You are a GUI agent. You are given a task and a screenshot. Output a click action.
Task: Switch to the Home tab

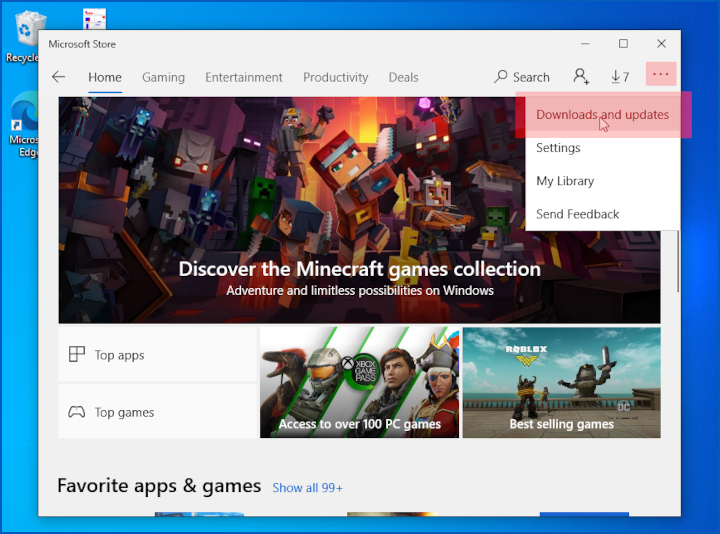pyautogui.click(x=105, y=77)
